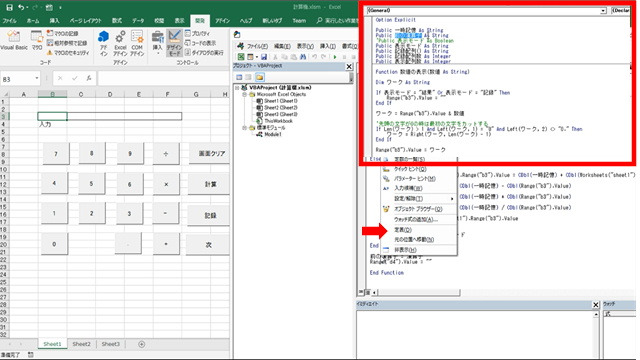Open the Team ribbon tab
The width and height of the screenshot is (640, 360).
[x=299, y=20]
